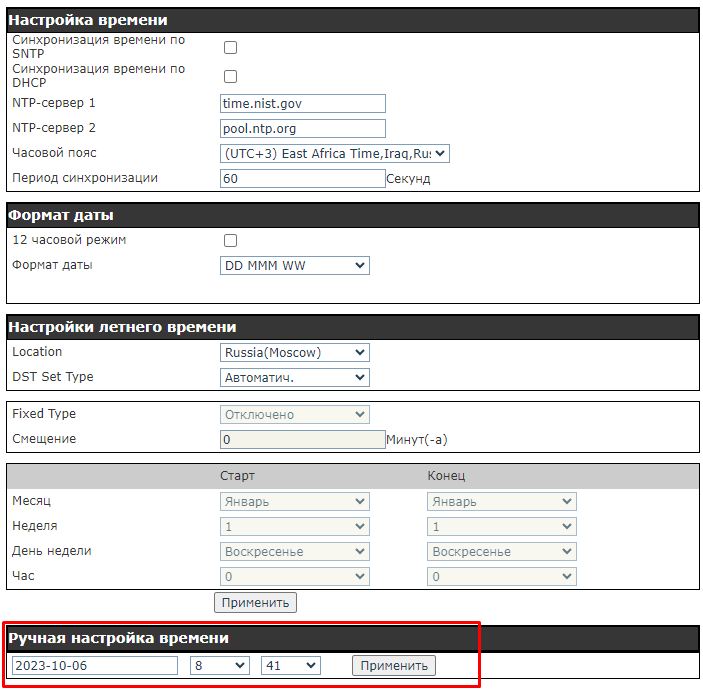The height and width of the screenshot is (691, 703).
Task: Open the Старт month dropdown
Action: pos(294,502)
